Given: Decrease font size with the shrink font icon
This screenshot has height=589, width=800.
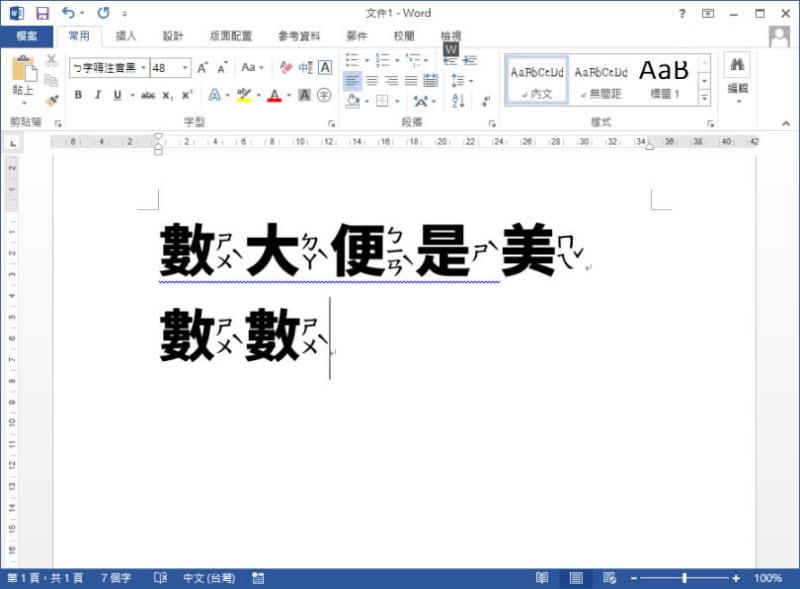Looking at the screenshot, I should [x=222, y=67].
